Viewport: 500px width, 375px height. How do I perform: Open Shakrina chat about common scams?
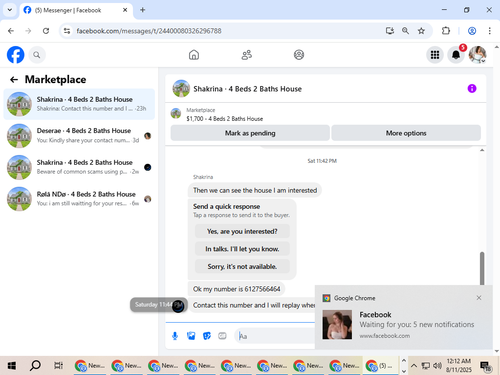pos(79,167)
